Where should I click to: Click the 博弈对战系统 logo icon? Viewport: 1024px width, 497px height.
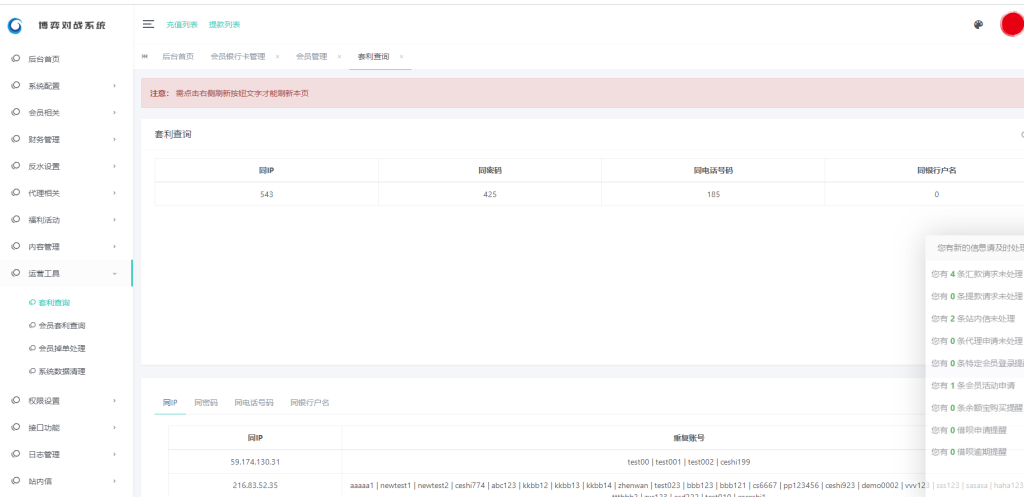[x=15, y=24]
